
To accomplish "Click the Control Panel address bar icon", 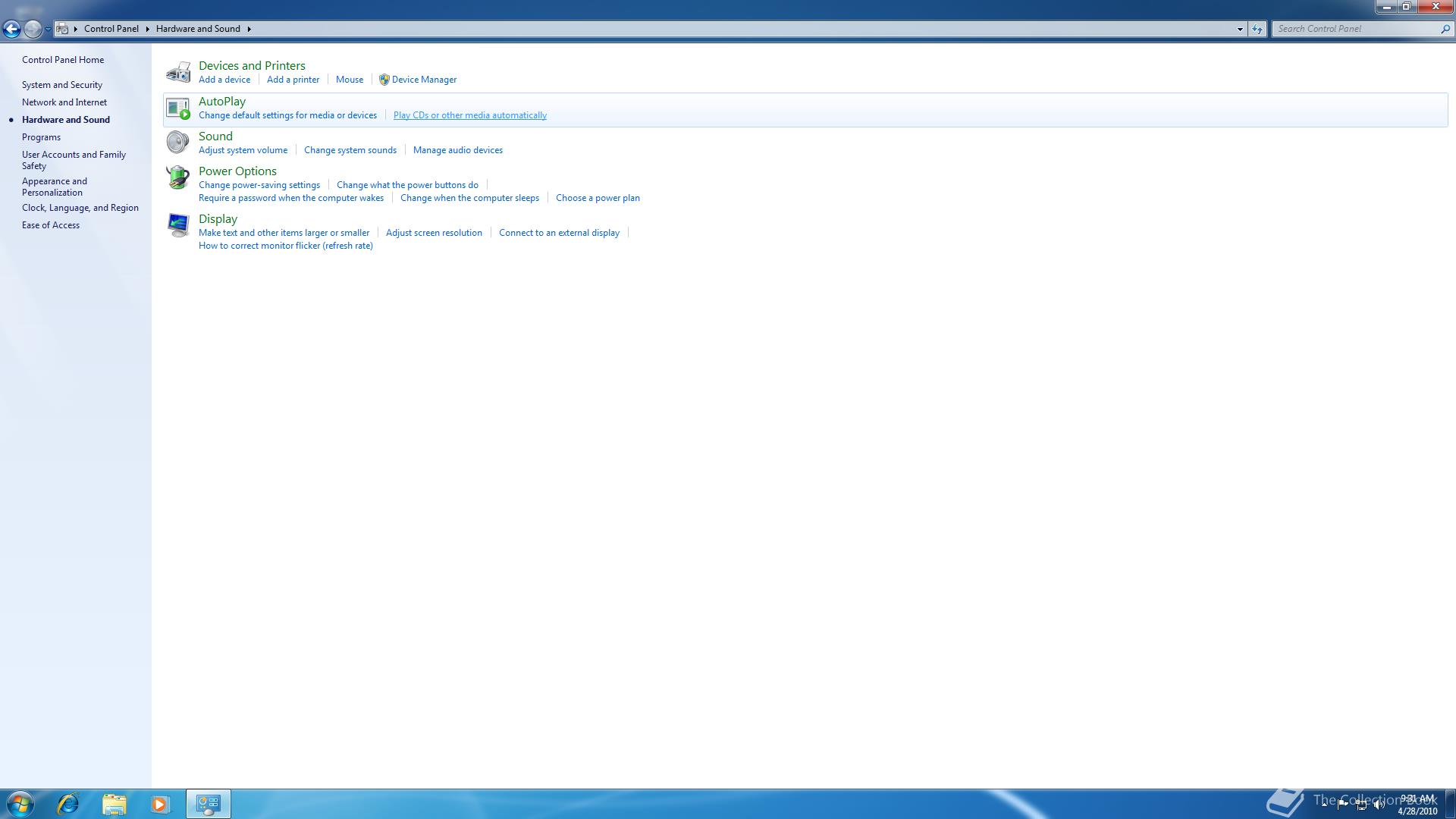I will point(63,29).
